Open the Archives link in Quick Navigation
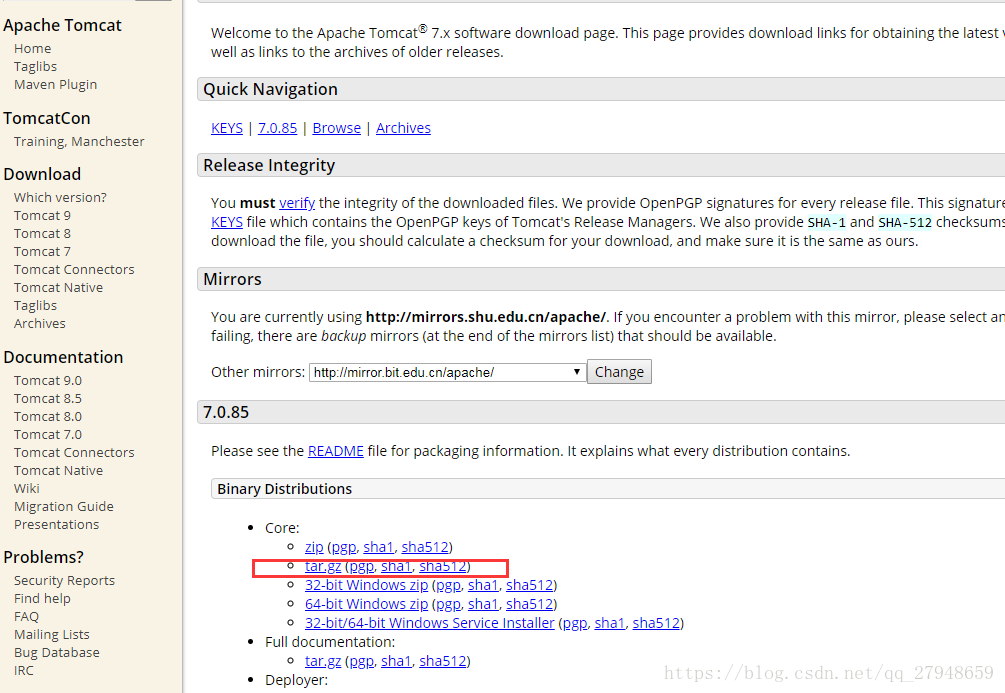Viewport: 1005px width, 693px height. click(403, 128)
